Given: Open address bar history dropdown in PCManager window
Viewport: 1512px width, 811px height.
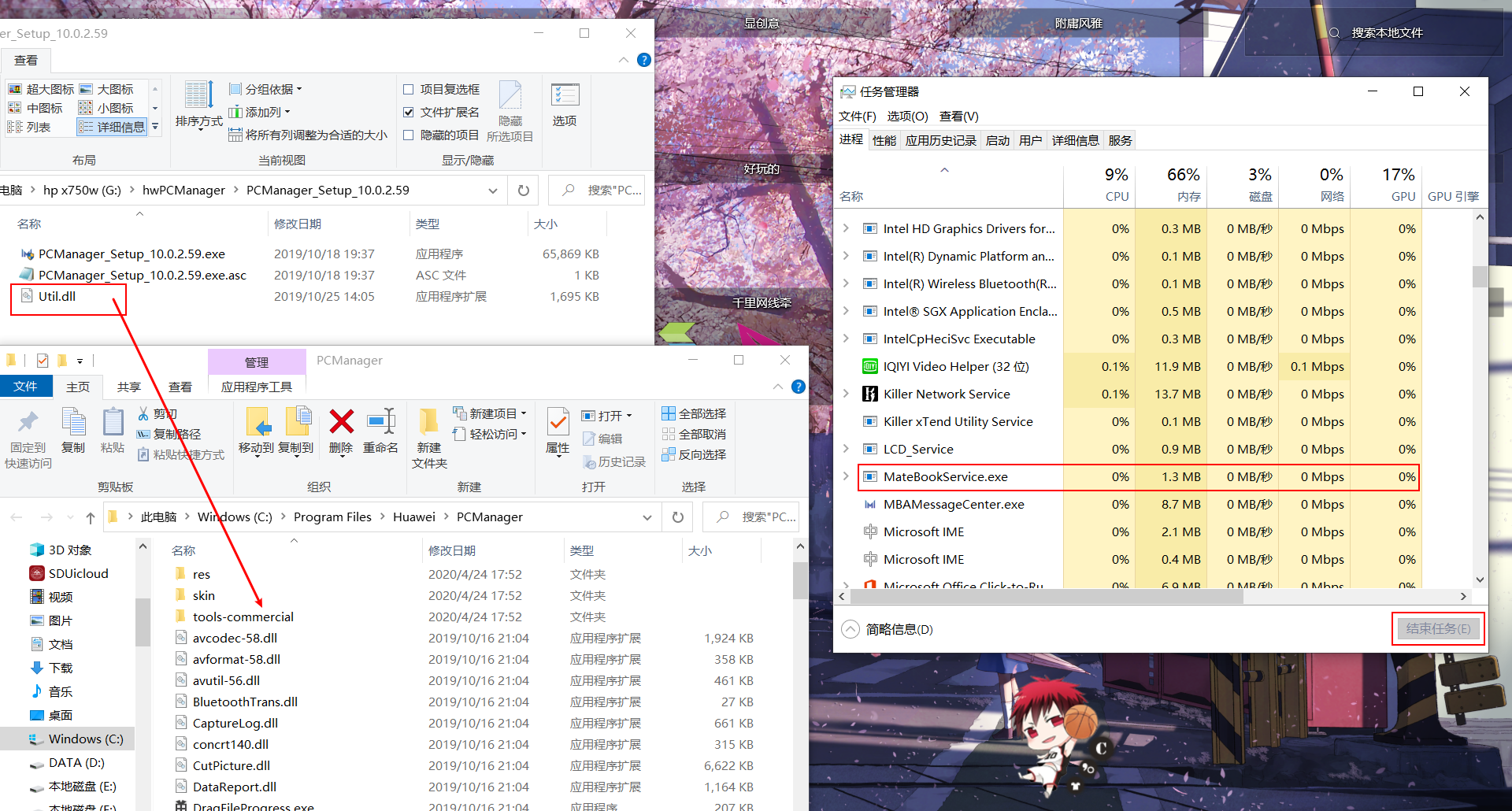Looking at the screenshot, I should pos(647,517).
